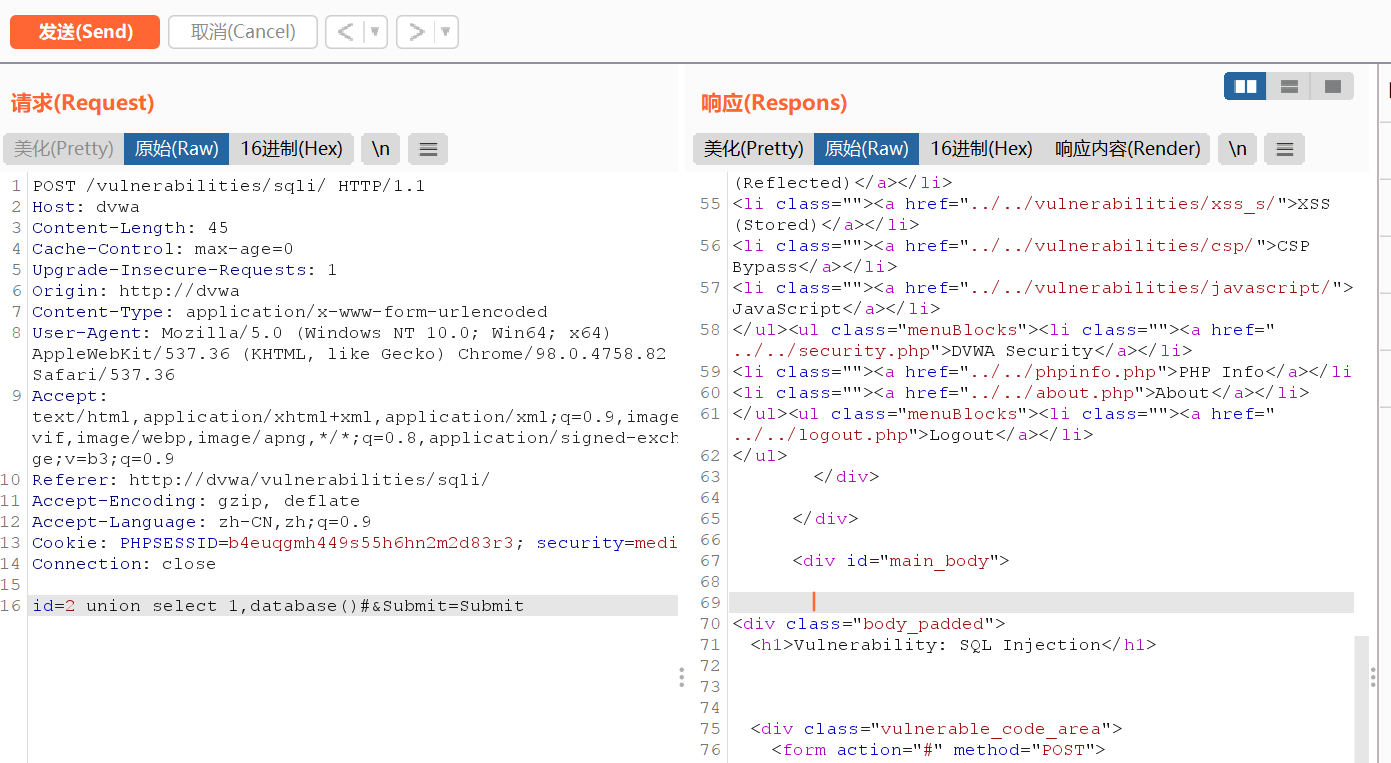Click the 'POST /vulnerabilities/sqli/ HTTP/1.1' line
Viewport: 1391px width, 763px height.
(x=229, y=186)
